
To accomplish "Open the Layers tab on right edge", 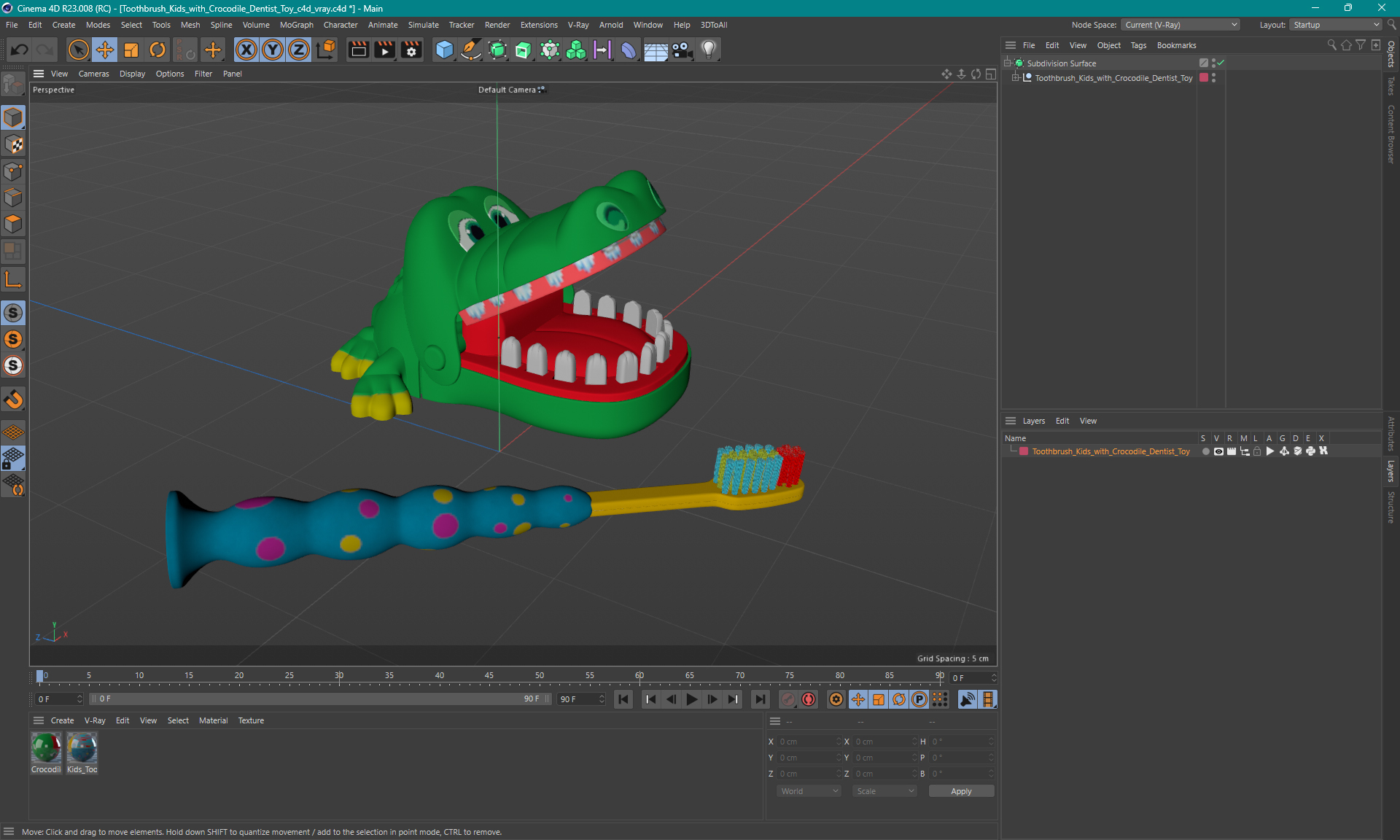I will coord(1391,471).
